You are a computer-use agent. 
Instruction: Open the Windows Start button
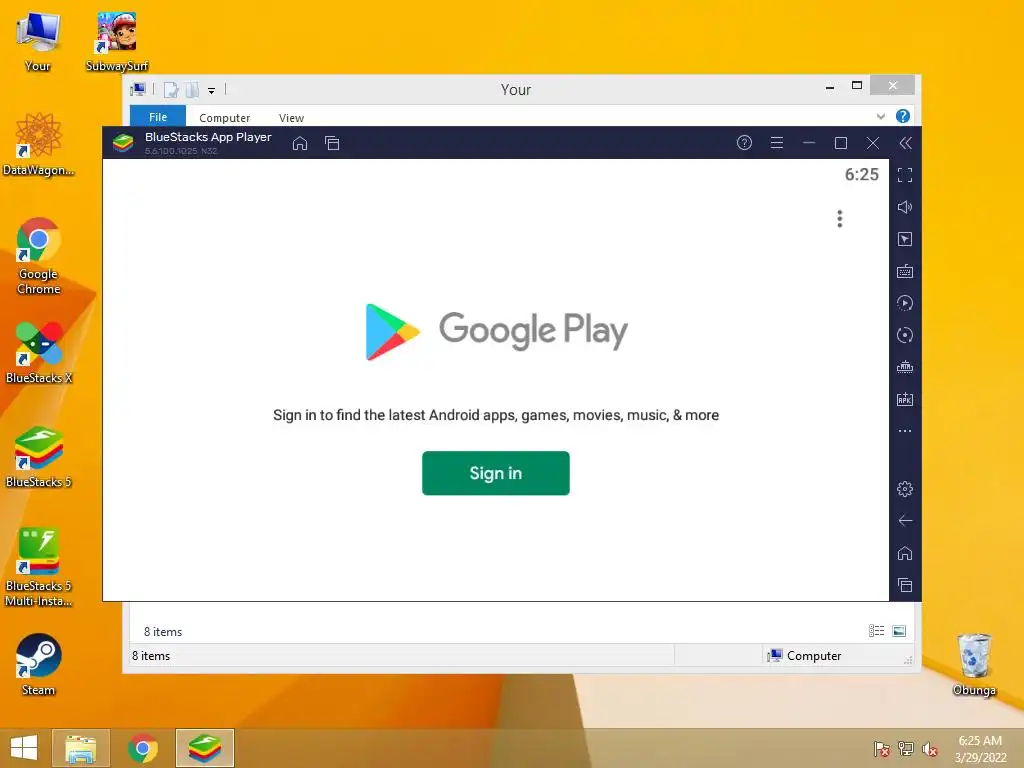(x=24, y=748)
